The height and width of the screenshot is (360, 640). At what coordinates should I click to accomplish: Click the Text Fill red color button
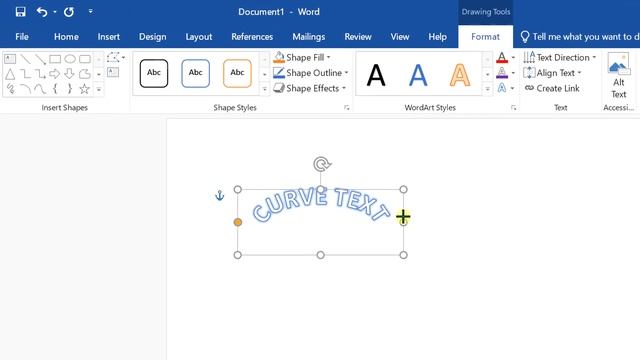coord(502,58)
